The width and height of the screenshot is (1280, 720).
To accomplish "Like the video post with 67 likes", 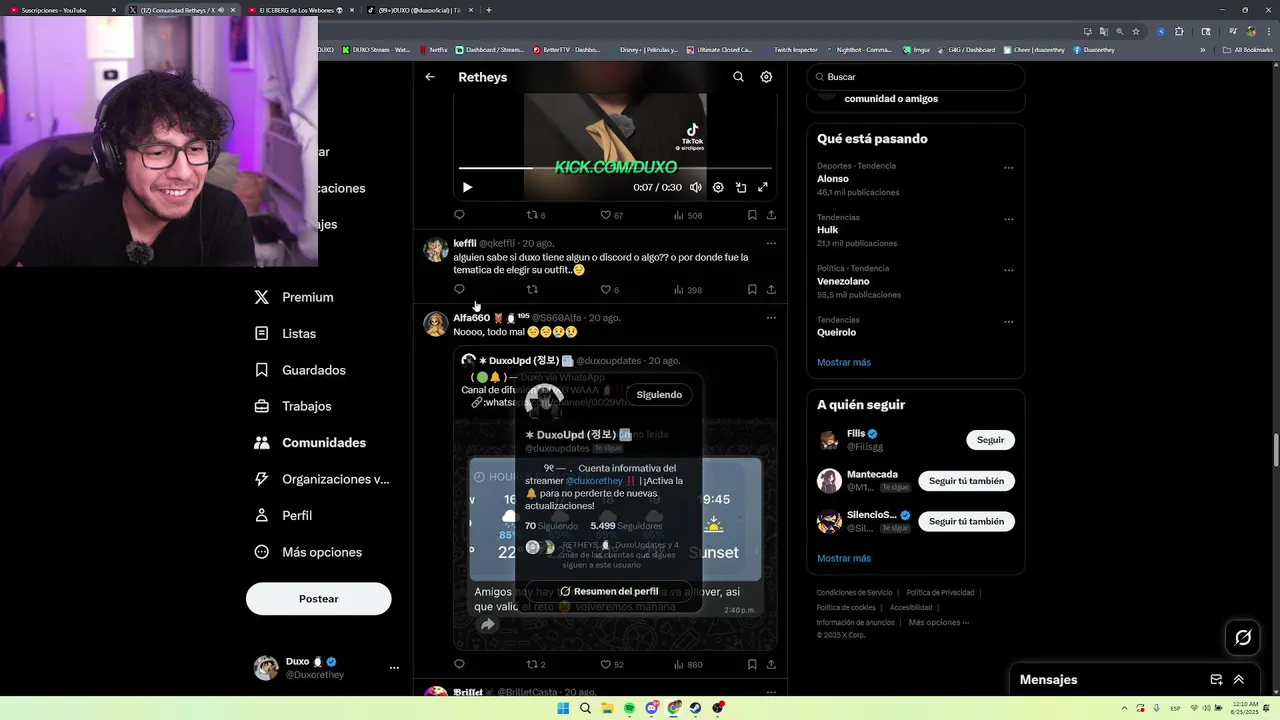I will [x=611, y=215].
